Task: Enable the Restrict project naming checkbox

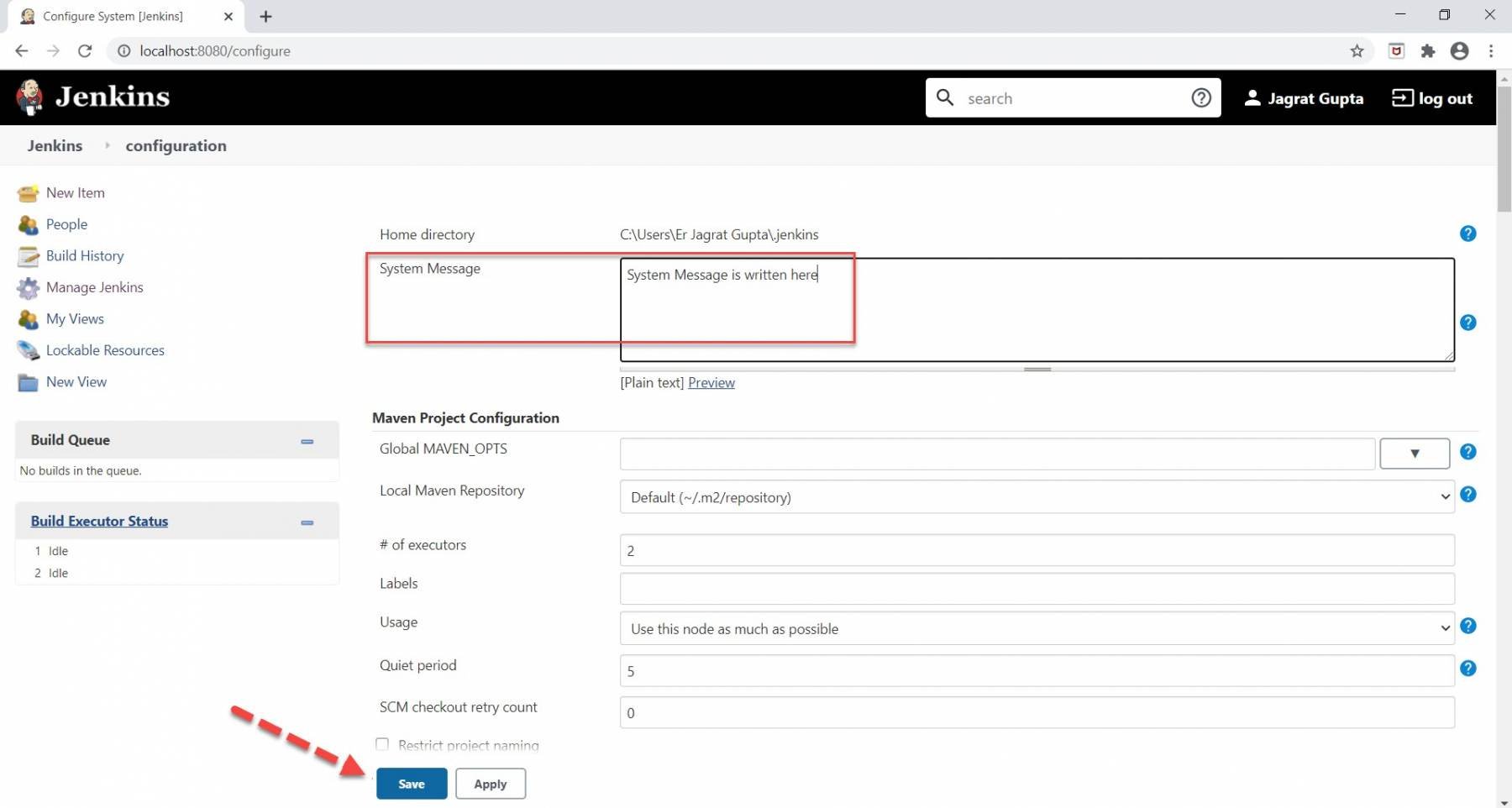Action: 382,743
